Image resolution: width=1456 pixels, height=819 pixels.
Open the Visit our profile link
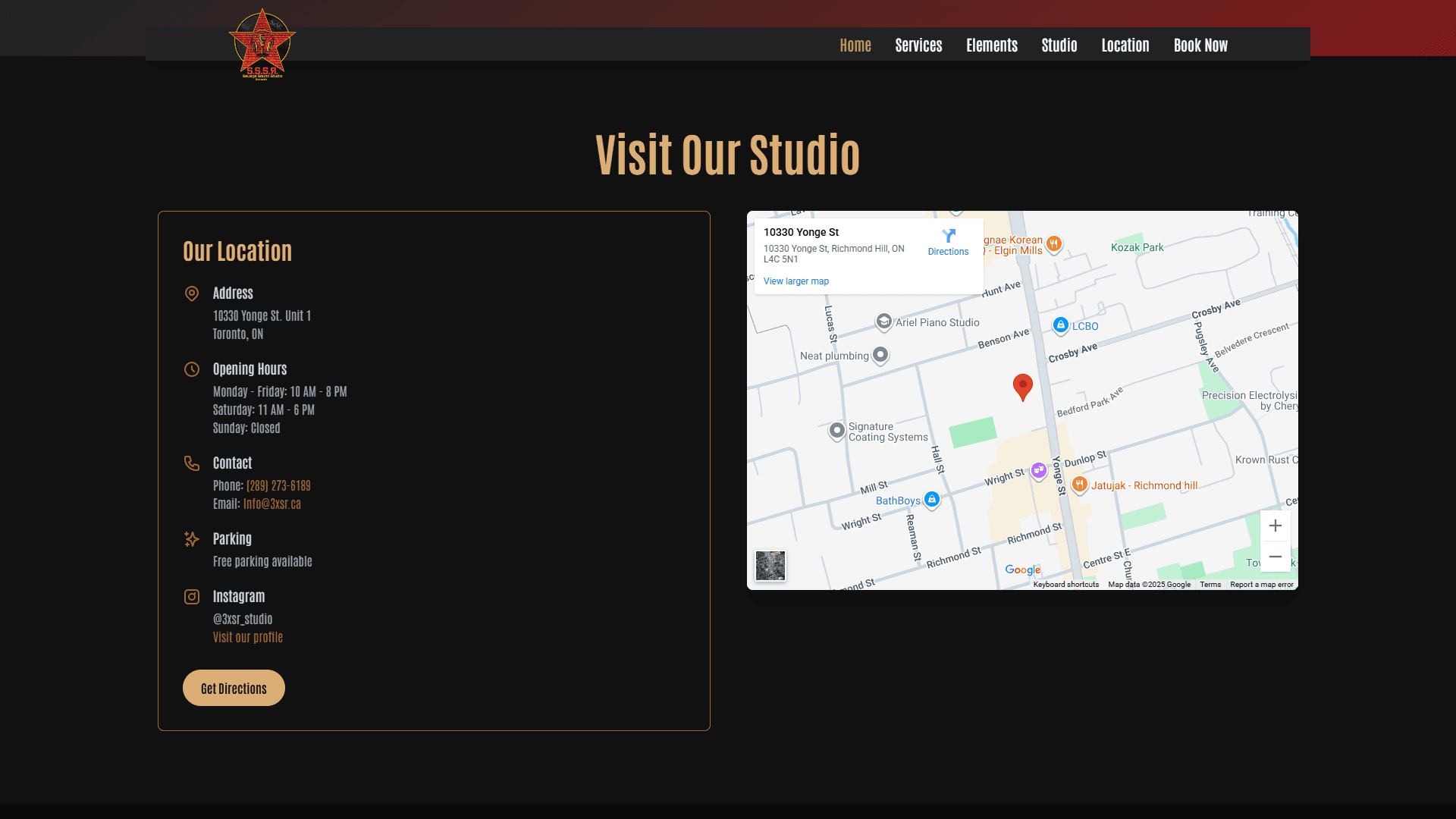tap(248, 637)
